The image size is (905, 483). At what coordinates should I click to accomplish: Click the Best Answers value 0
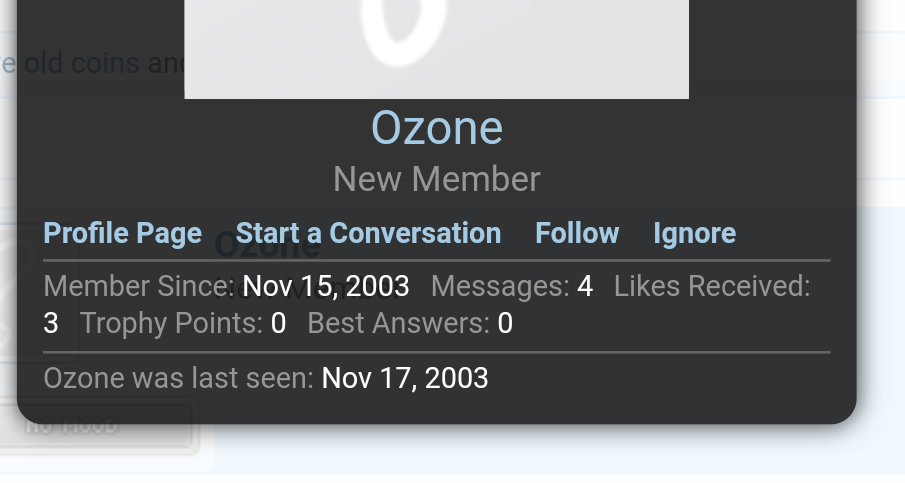point(505,323)
